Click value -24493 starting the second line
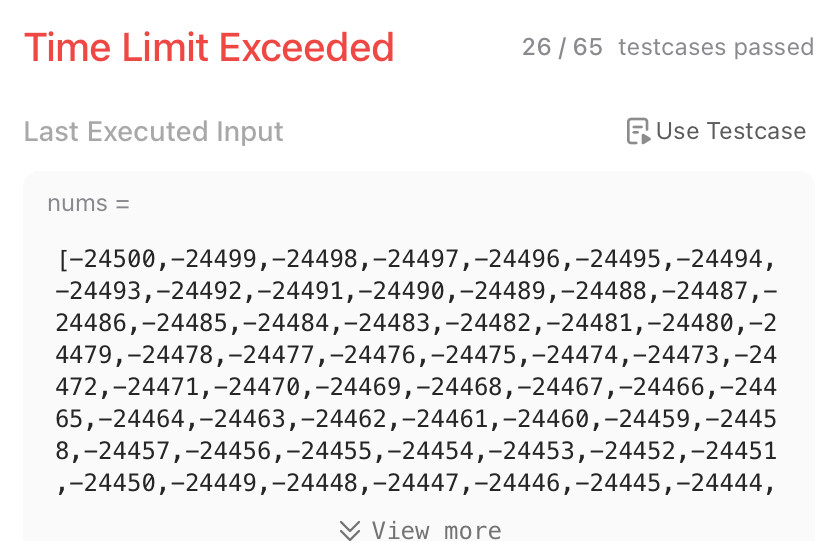The width and height of the screenshot is (823, 541). [x=98, y=291]
